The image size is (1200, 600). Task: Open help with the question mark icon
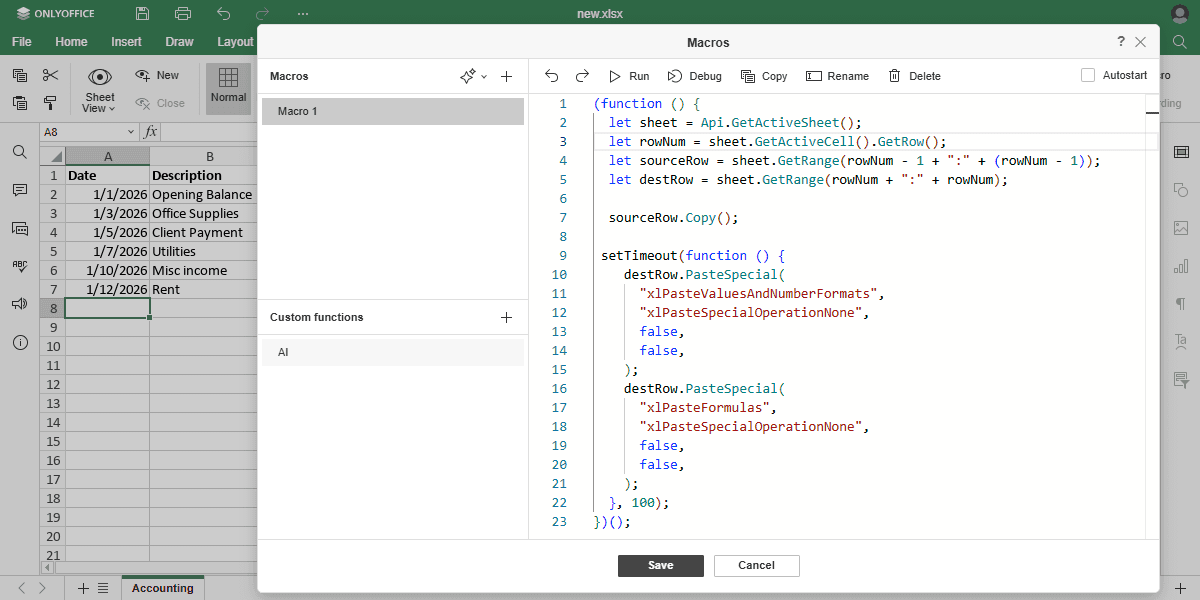[x=1120, y=42]
